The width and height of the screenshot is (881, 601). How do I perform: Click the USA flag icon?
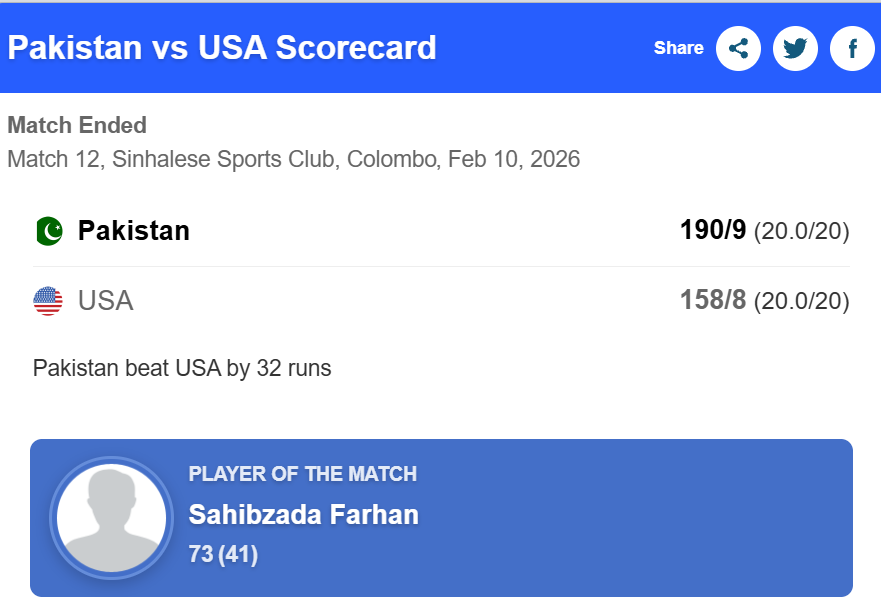tap(48, 301)
